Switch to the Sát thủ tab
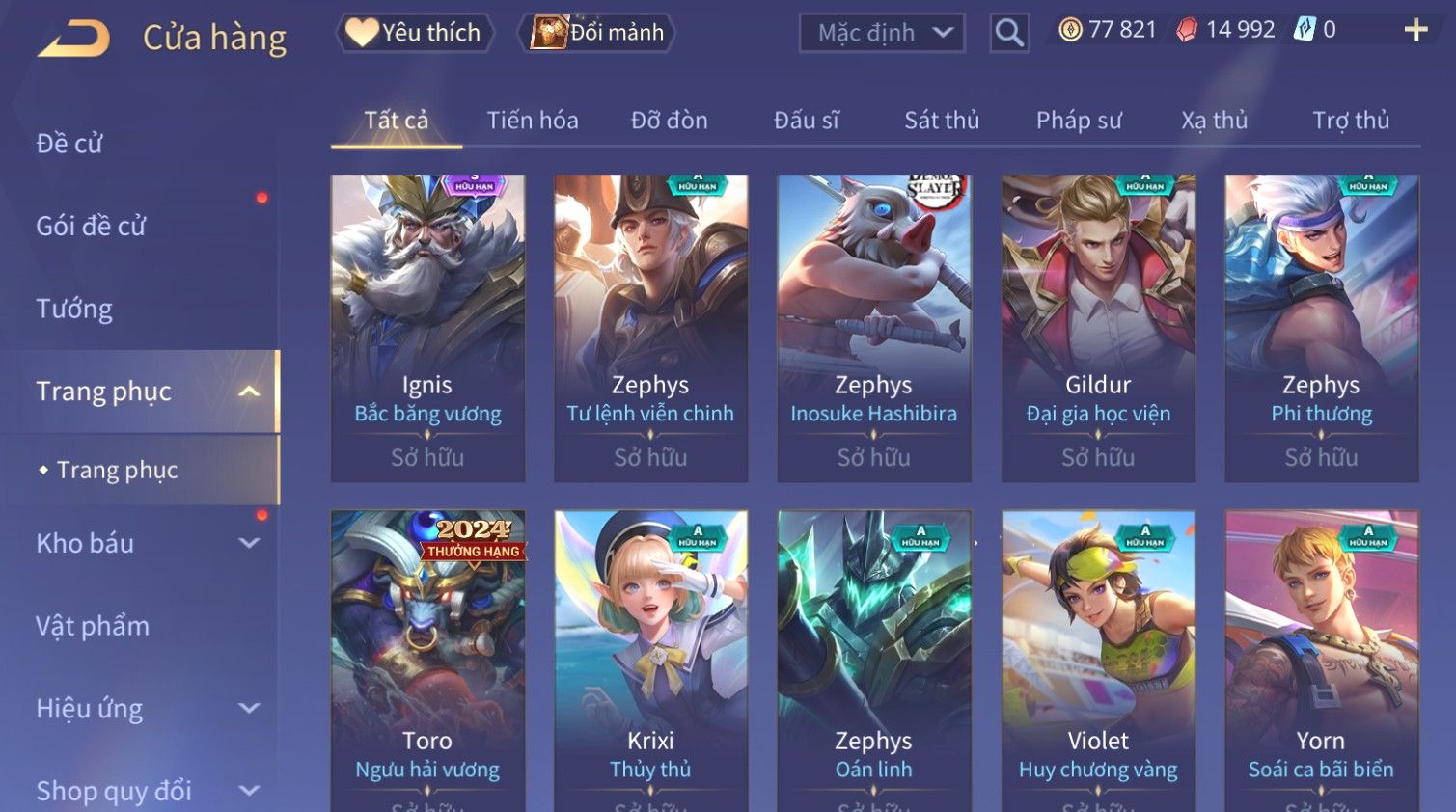Screen dimensions: 1456x812 click(x=942, y=121)
